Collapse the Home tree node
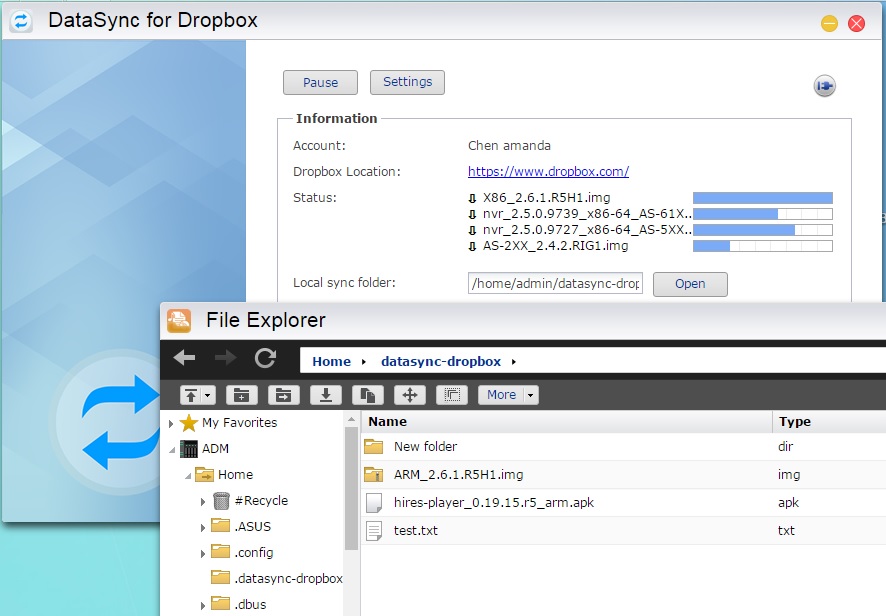 188,476
